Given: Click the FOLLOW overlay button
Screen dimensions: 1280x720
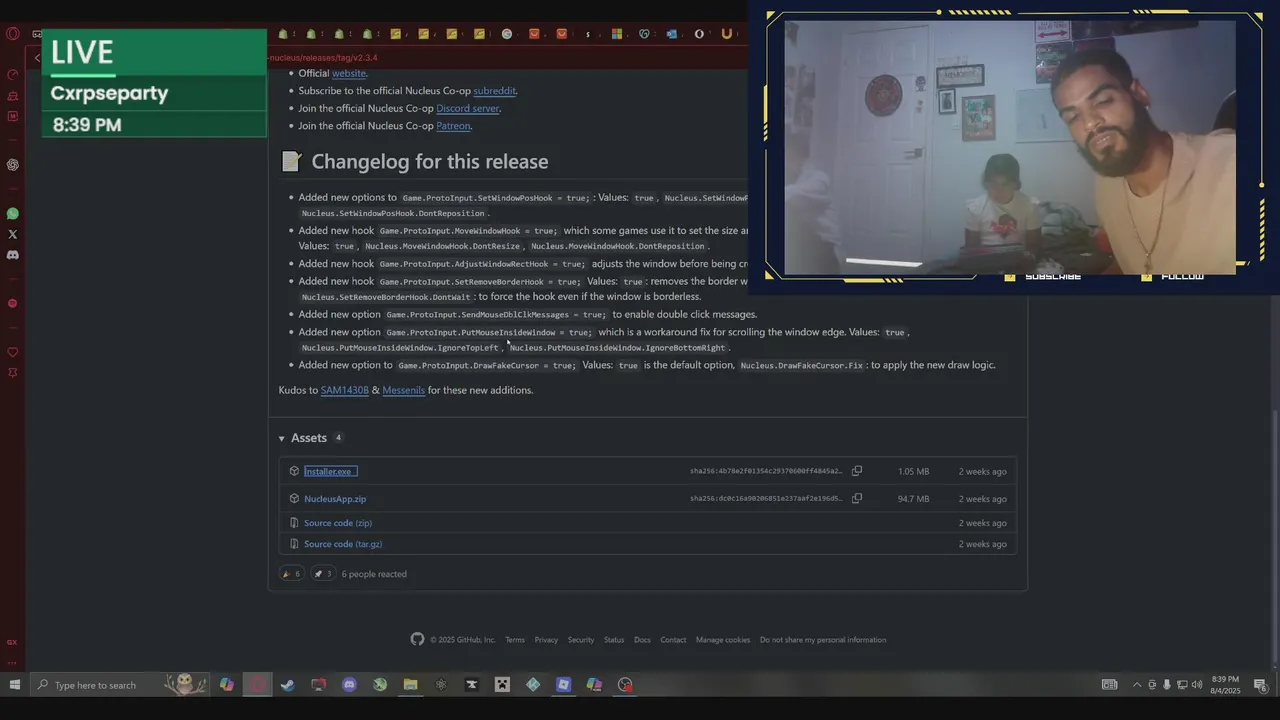Looking at the screenshot, I should point(1183,277).
